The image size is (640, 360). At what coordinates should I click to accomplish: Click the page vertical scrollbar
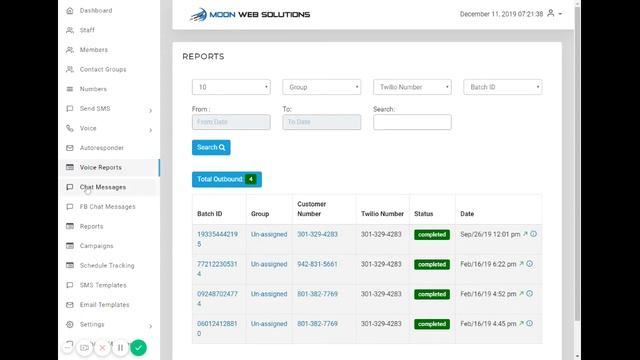pos(578,163)
